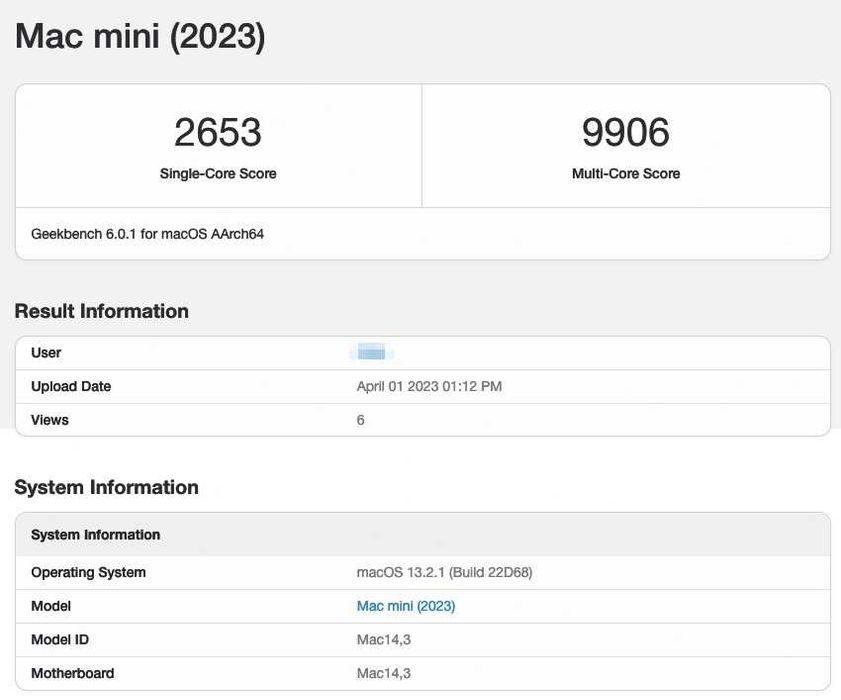Click the User row label
This screenshot has width=841, height=700.
46,353
